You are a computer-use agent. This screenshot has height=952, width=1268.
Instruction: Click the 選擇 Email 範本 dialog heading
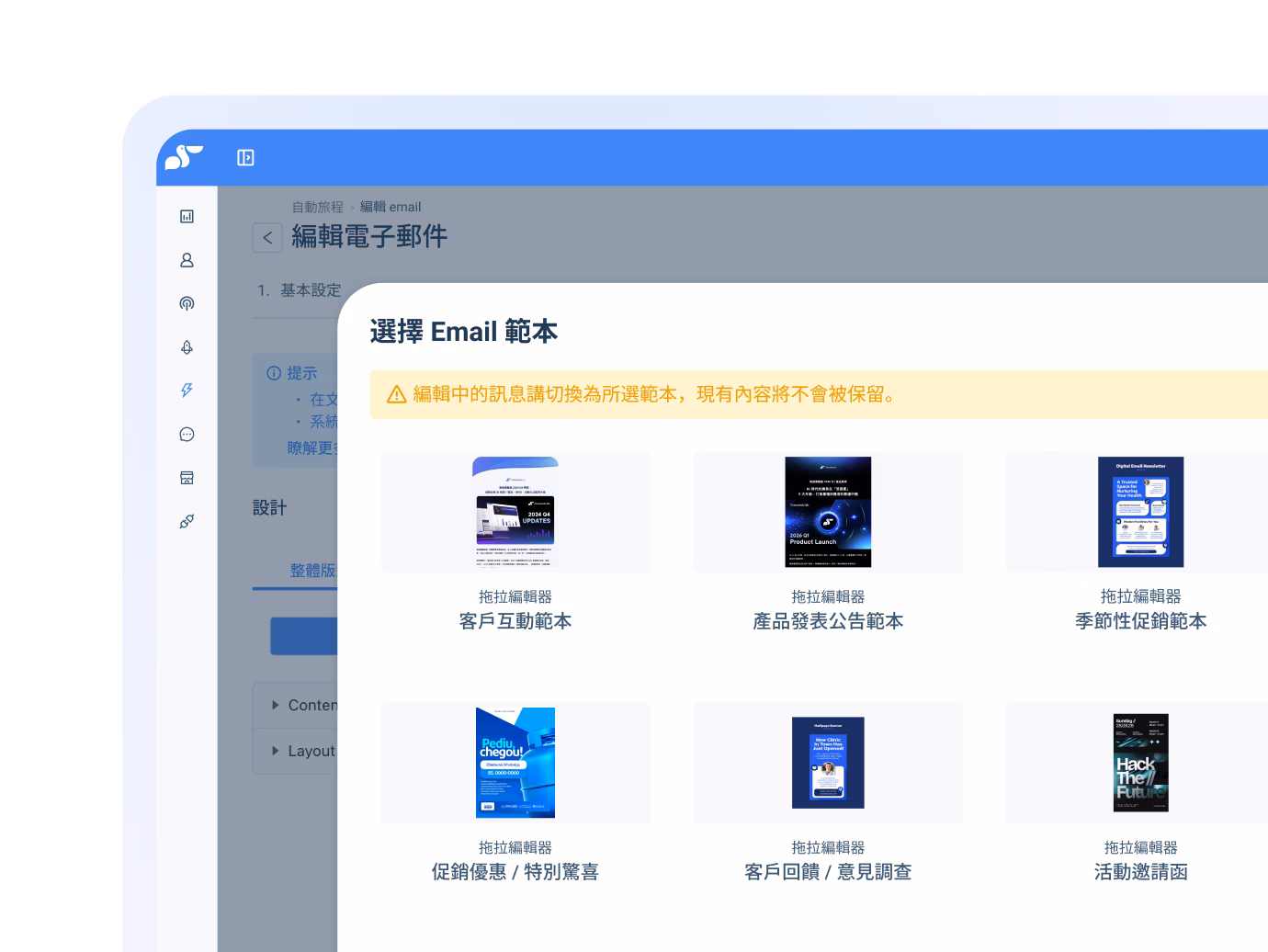pyautogui.click(x=464, y=332)
